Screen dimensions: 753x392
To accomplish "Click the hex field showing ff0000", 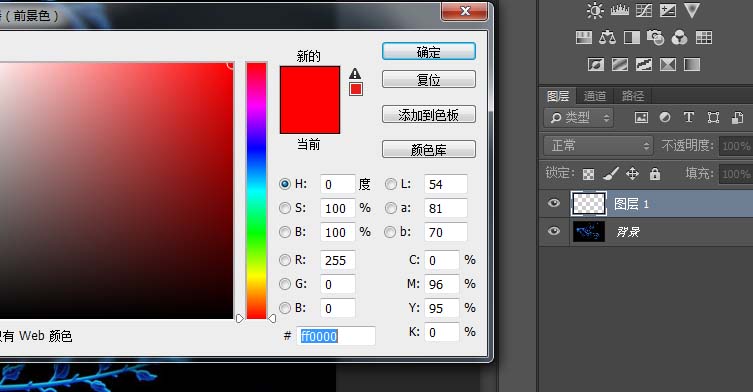I will tap(336, 336).
